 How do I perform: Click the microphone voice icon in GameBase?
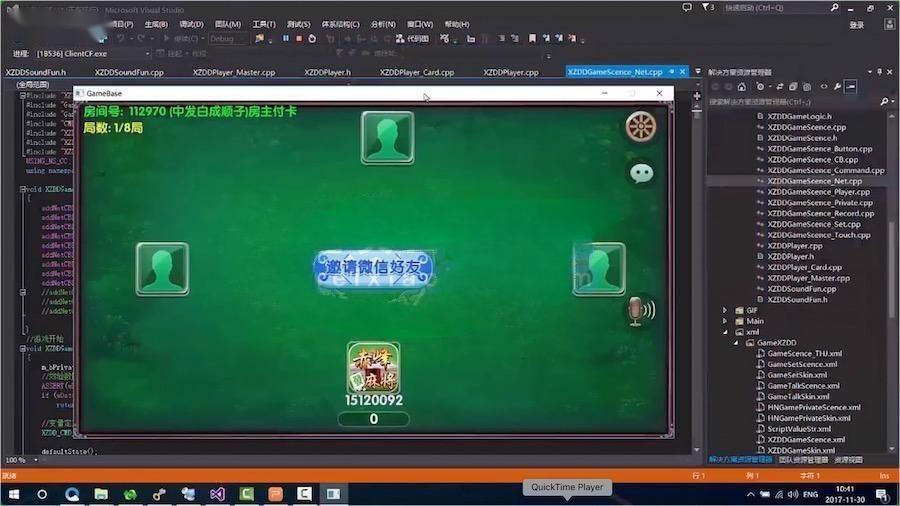641,312
